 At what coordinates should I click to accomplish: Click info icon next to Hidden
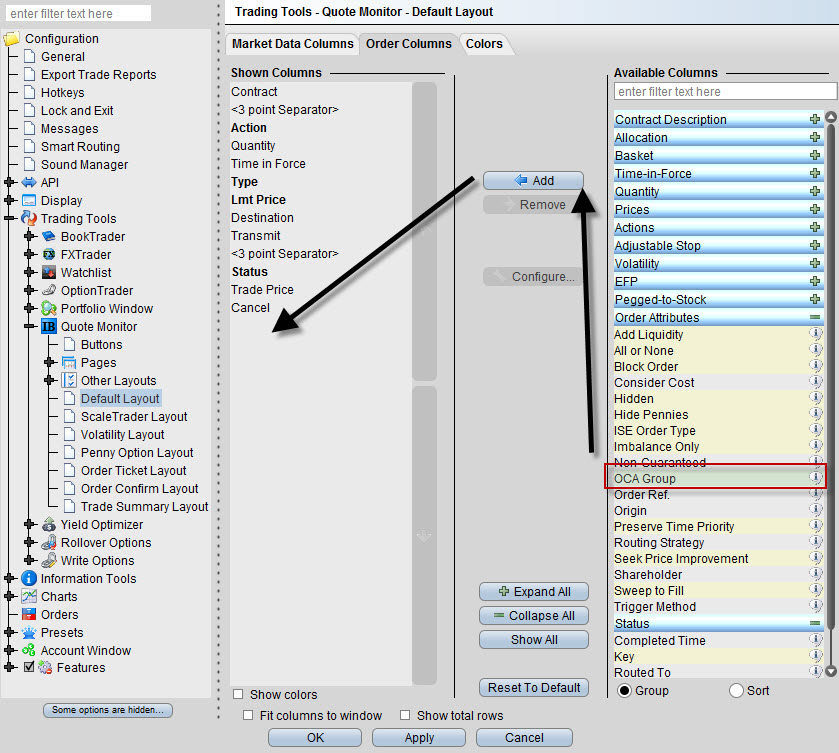[x=815, y=397]
